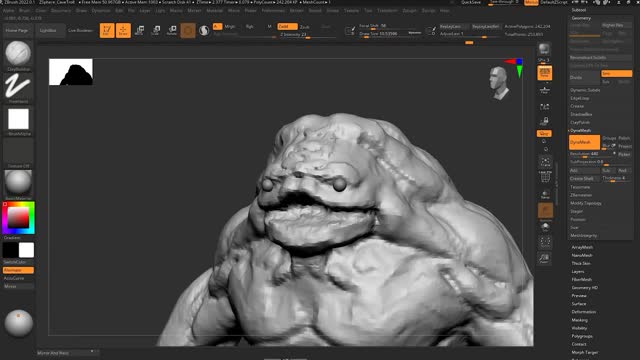The width and height of the screenshot is (640, 360).
Task: Open the Material menu
Action: 215,11
